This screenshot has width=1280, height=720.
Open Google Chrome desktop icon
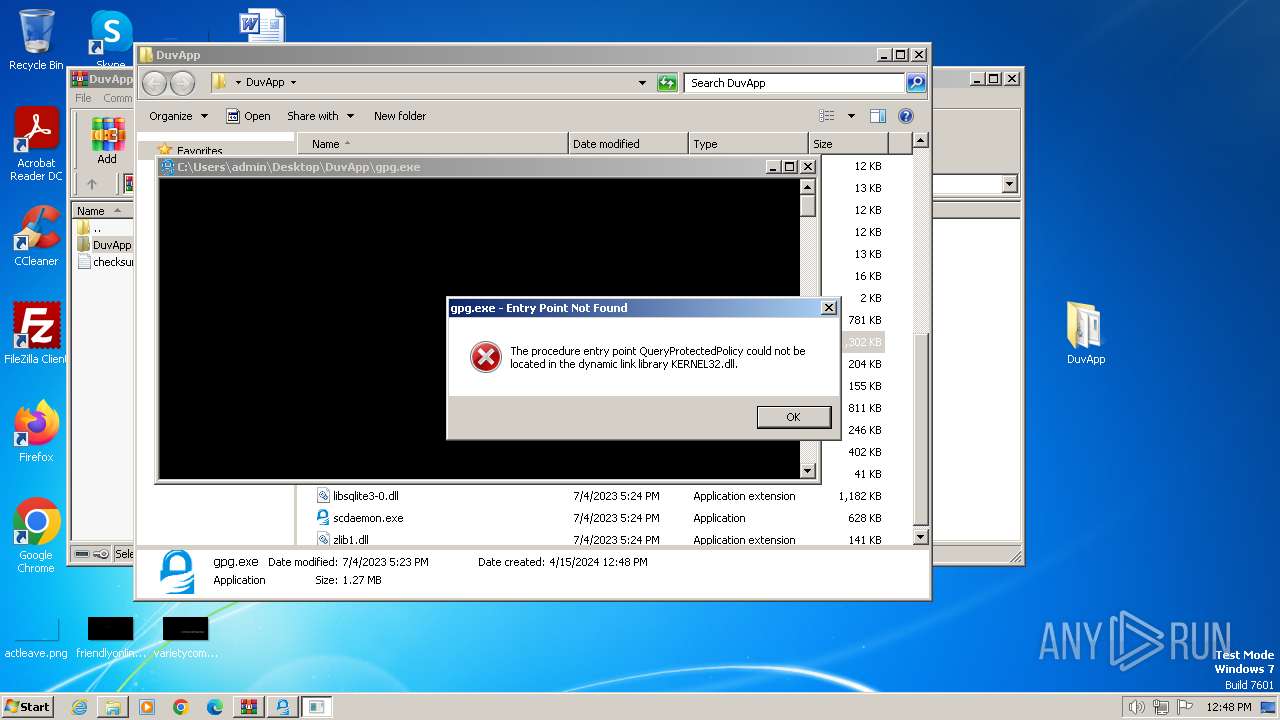point(36,536)
